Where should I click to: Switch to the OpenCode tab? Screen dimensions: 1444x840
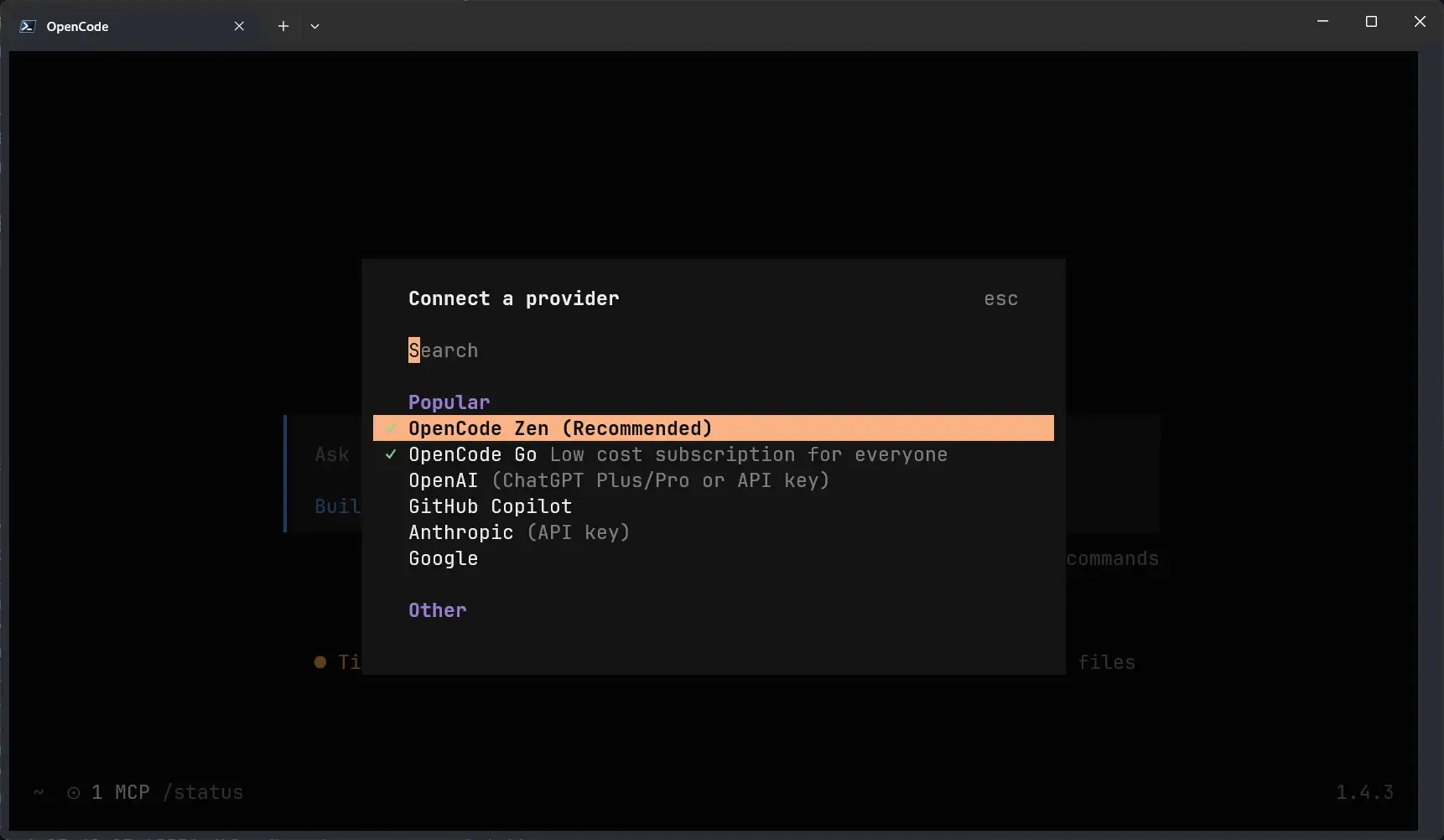point(134,26)
